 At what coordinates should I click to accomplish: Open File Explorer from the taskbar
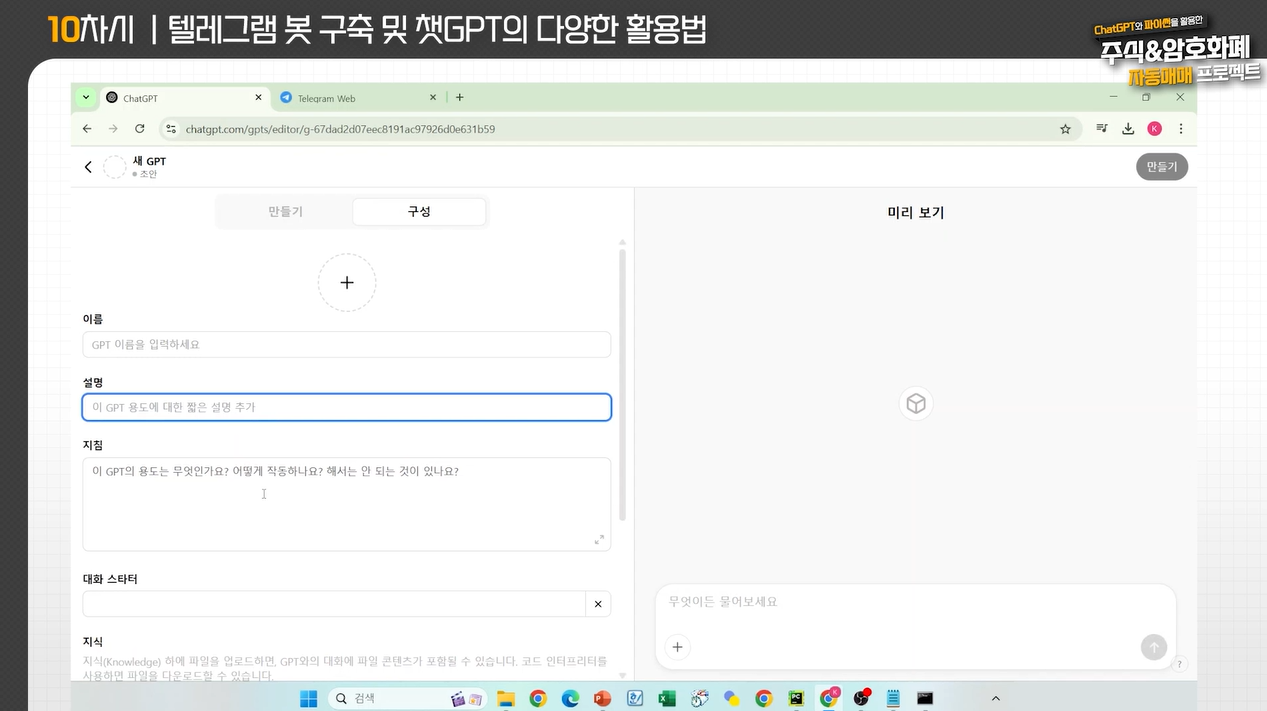pos(505,698)
